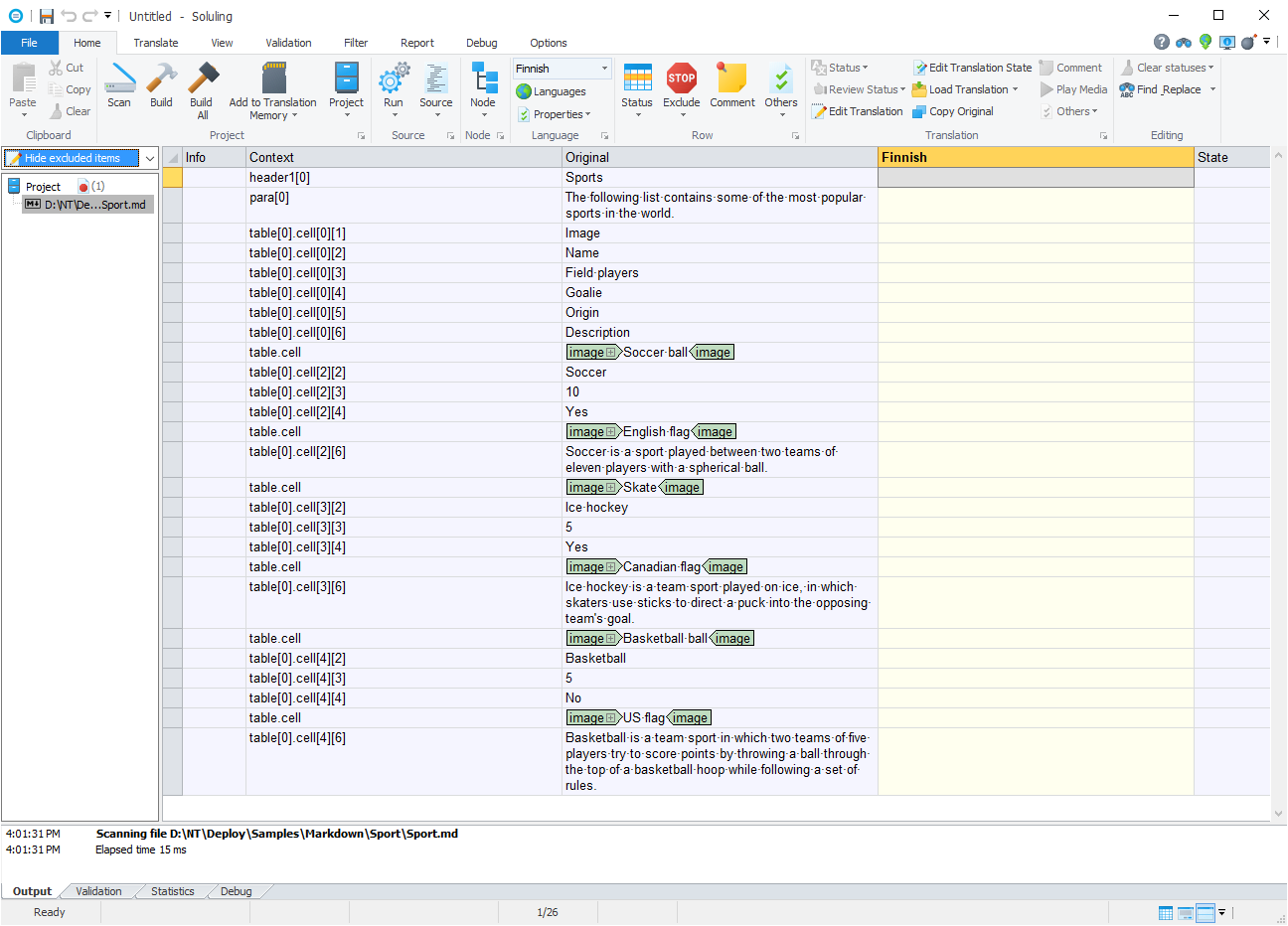Open the Help question mark icon
The width and height of the screenshot is (1288, 926).
pos(1162,42)
